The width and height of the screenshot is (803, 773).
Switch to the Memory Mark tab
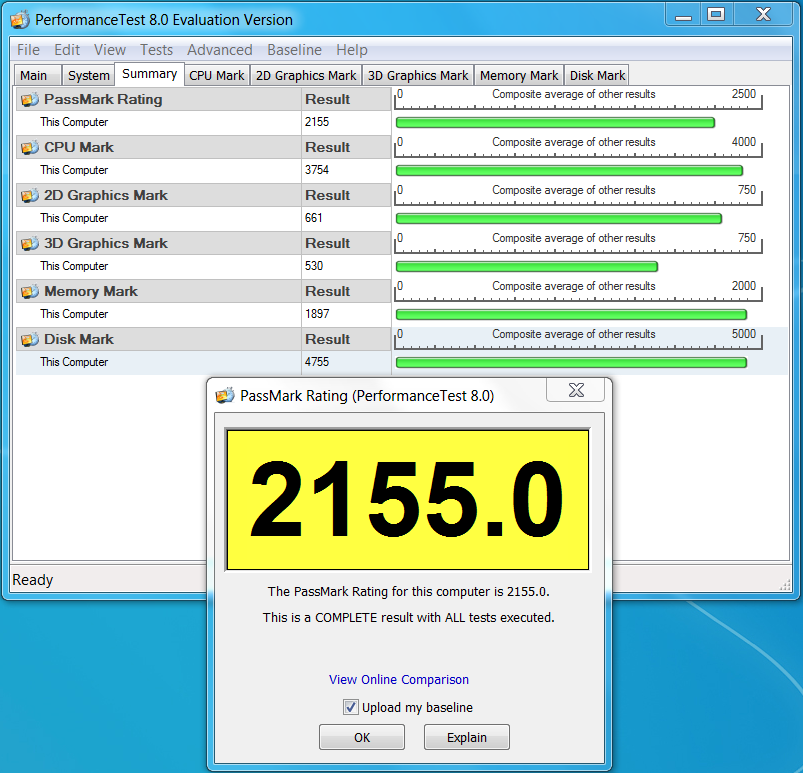519,75
